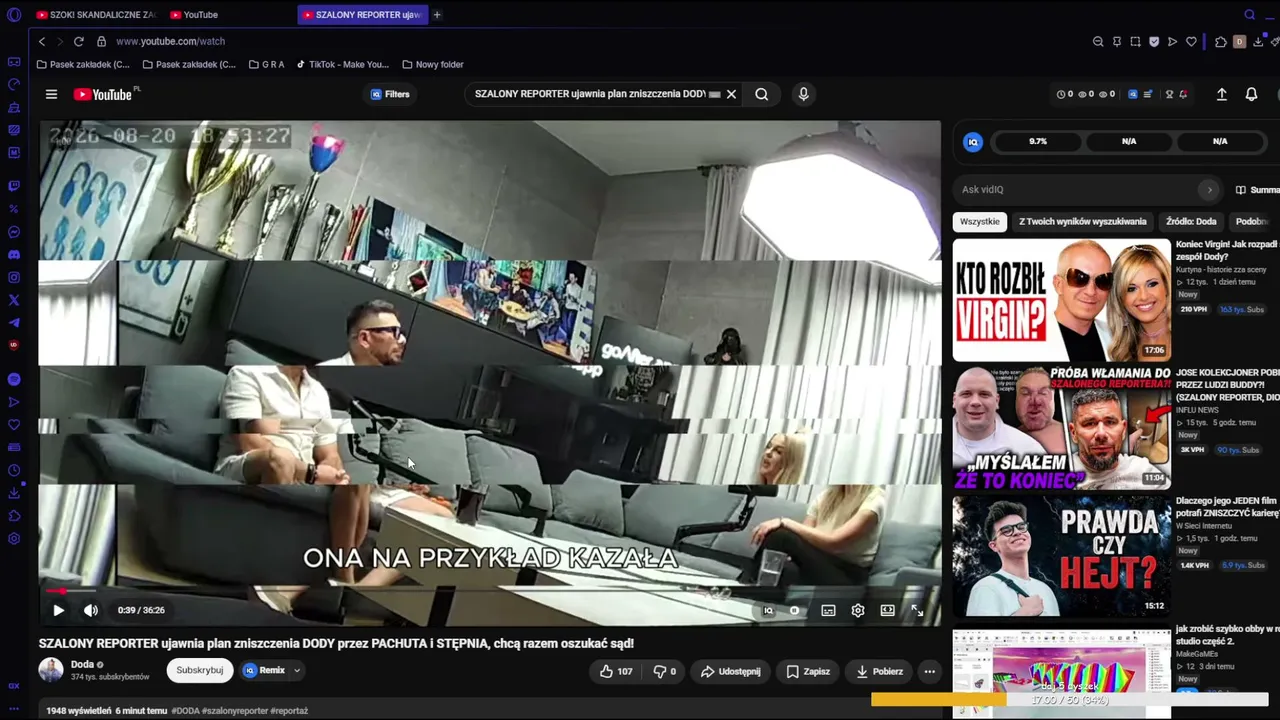Click the vidIQ icon in player controls
Screen dimensions: 1280x720
[x=768, y=610]
